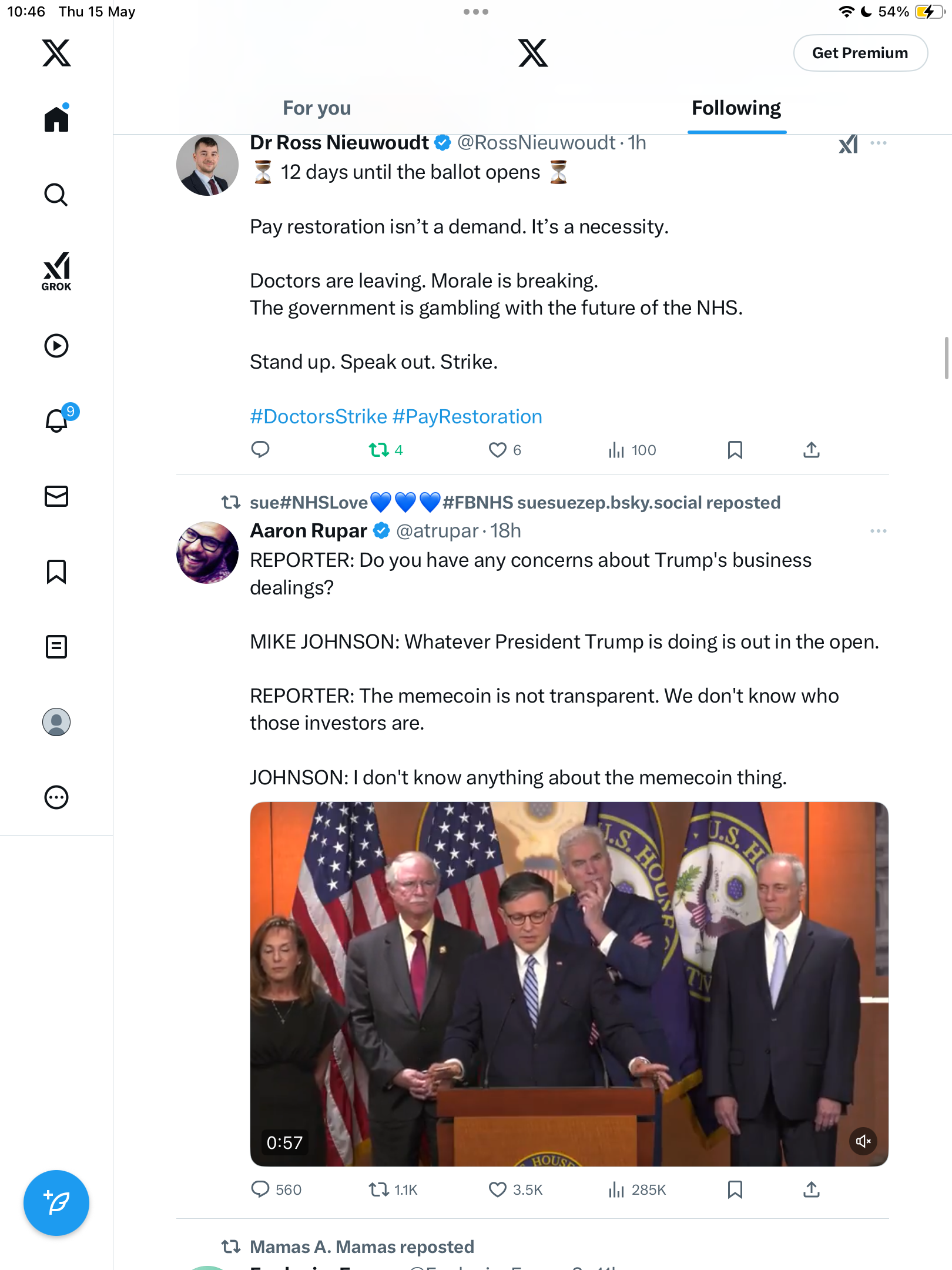Select the Following tab
This screenshot has width=952, height=1270.
pyautogui.click(x=736, y=108)
